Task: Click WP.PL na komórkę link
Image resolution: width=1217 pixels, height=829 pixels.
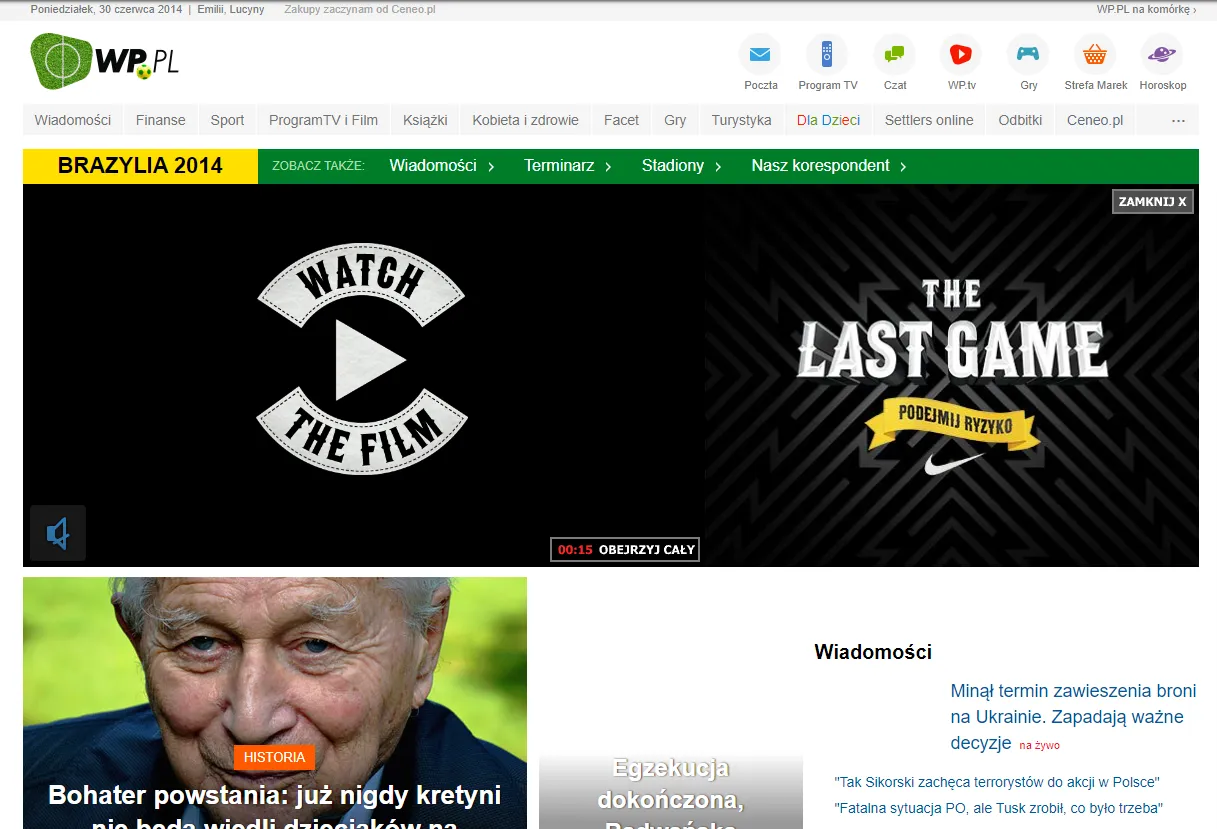Action: pyautogui.click(x=1146, y=9)
